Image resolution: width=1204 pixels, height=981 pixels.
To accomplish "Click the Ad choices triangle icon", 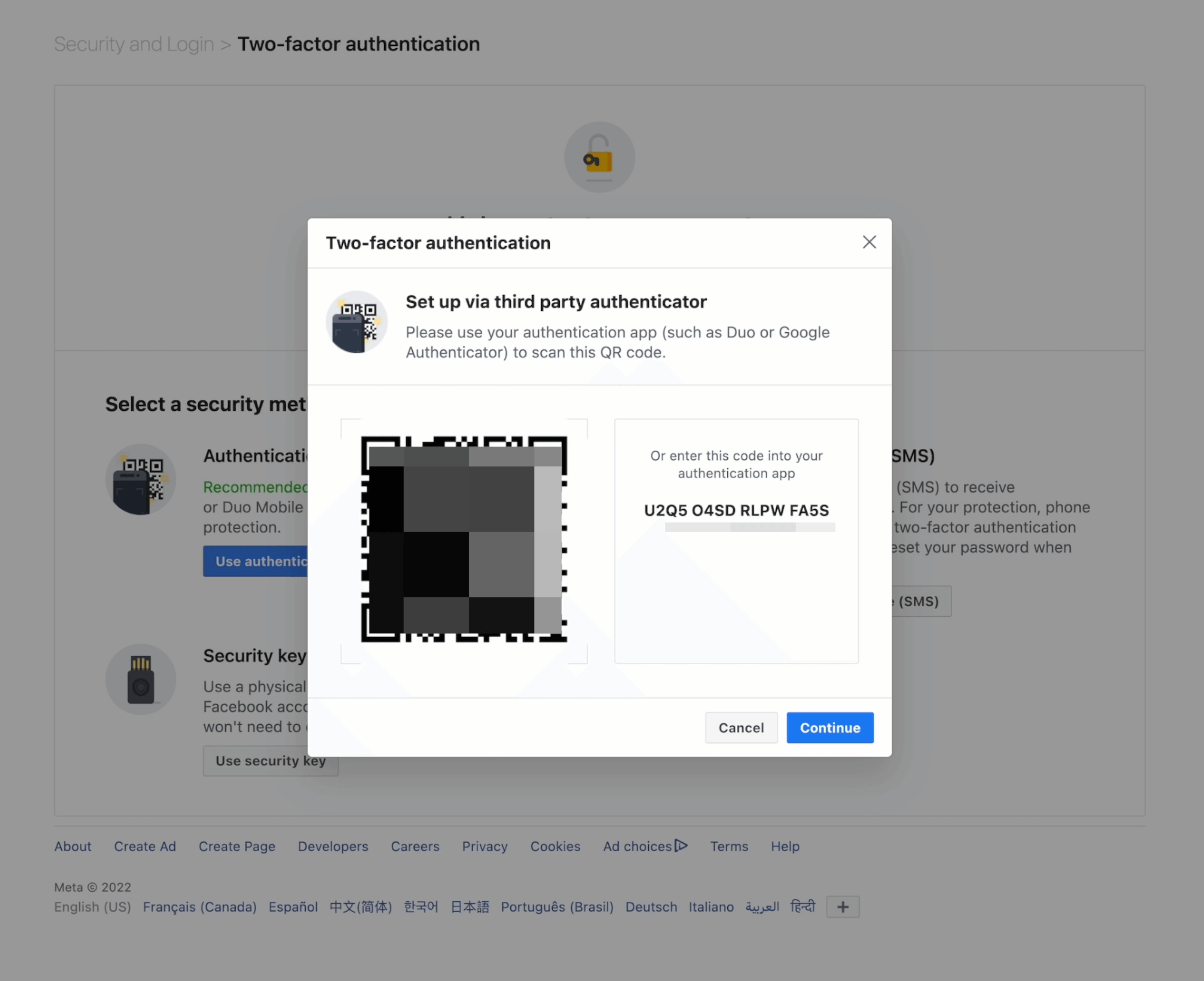I will [681, 845].
